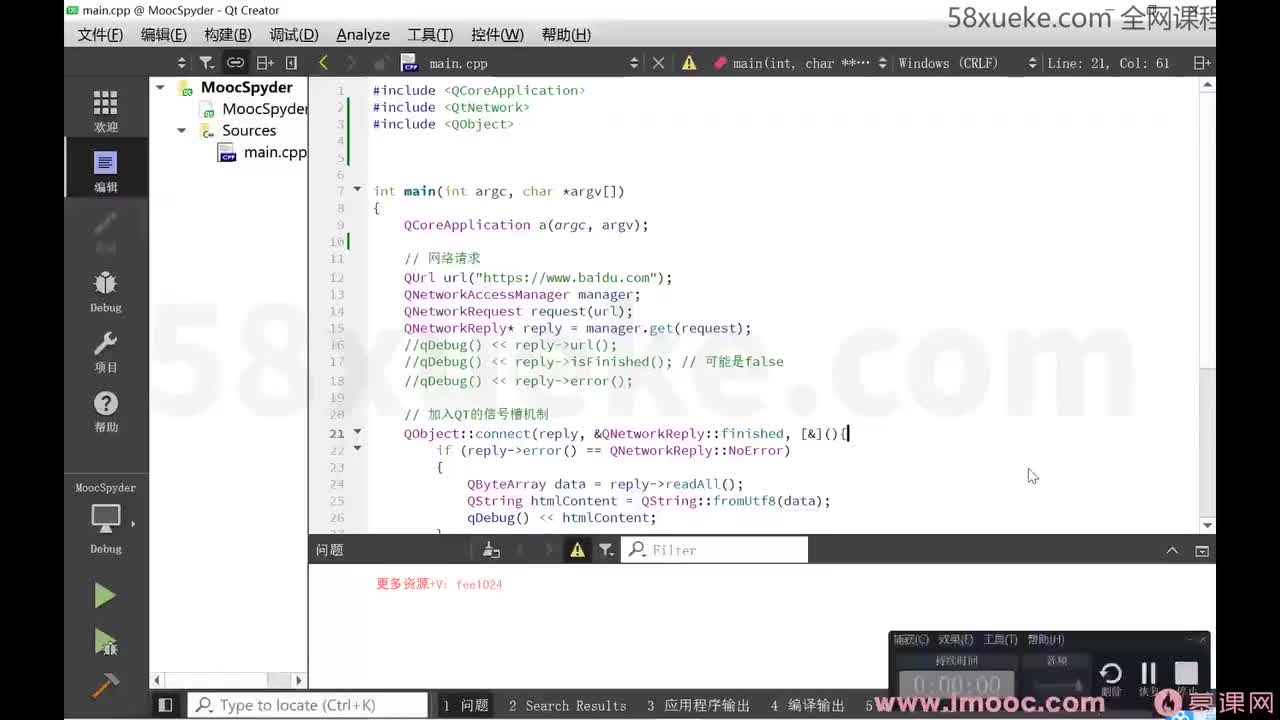This screenshot has width=1280, height=720.
Task: Click the project tree filter icon
Action: [x=207, y=62]
